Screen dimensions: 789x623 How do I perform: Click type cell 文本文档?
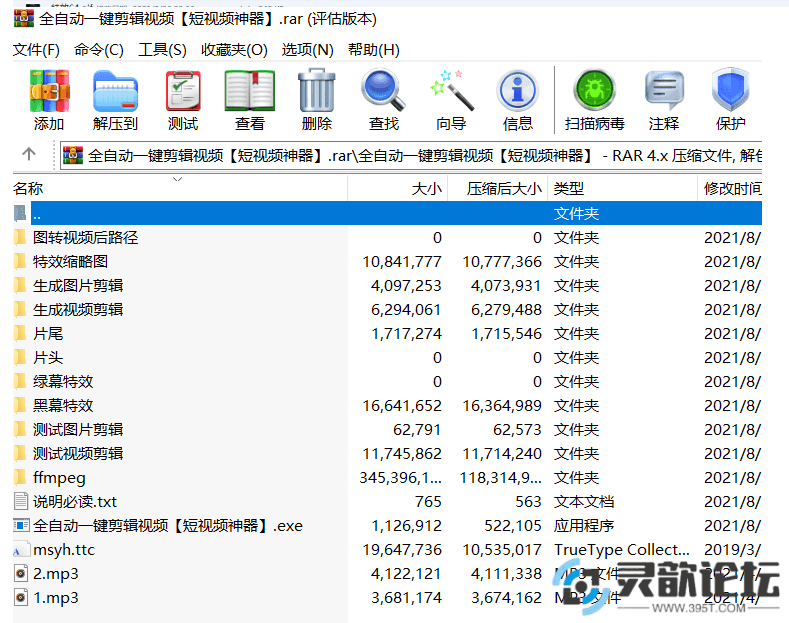[x=584, y=501]
